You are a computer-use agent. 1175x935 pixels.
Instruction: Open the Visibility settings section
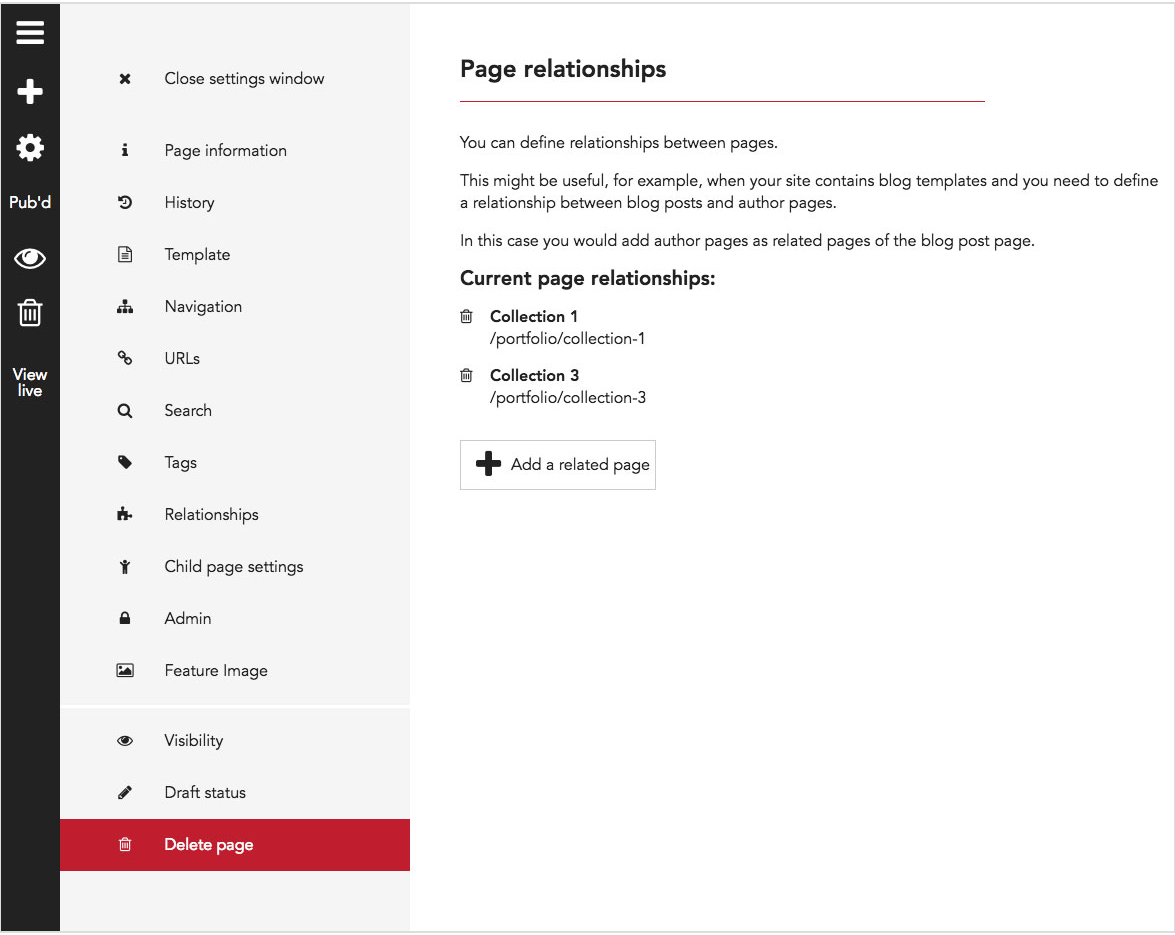tap(194, 741)
